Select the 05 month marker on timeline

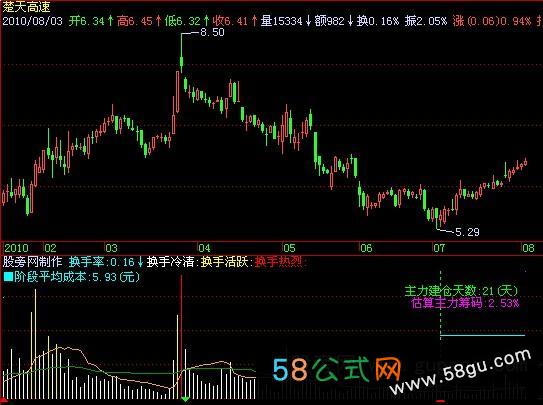click(x=290, y=248)
